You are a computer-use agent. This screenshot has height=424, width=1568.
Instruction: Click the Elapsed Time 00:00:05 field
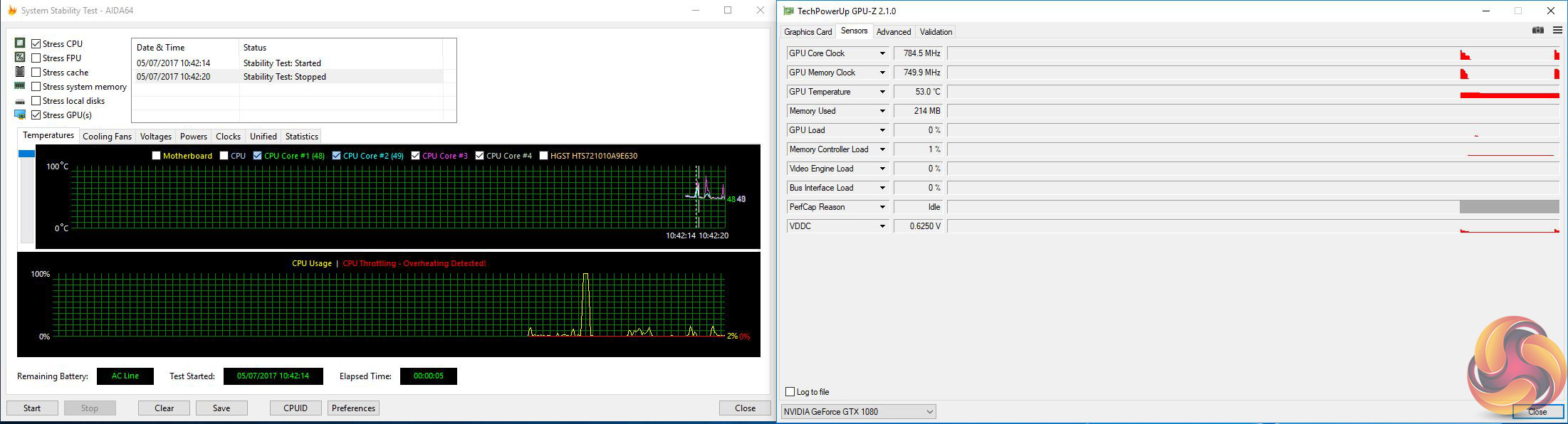tap(428, 376)
